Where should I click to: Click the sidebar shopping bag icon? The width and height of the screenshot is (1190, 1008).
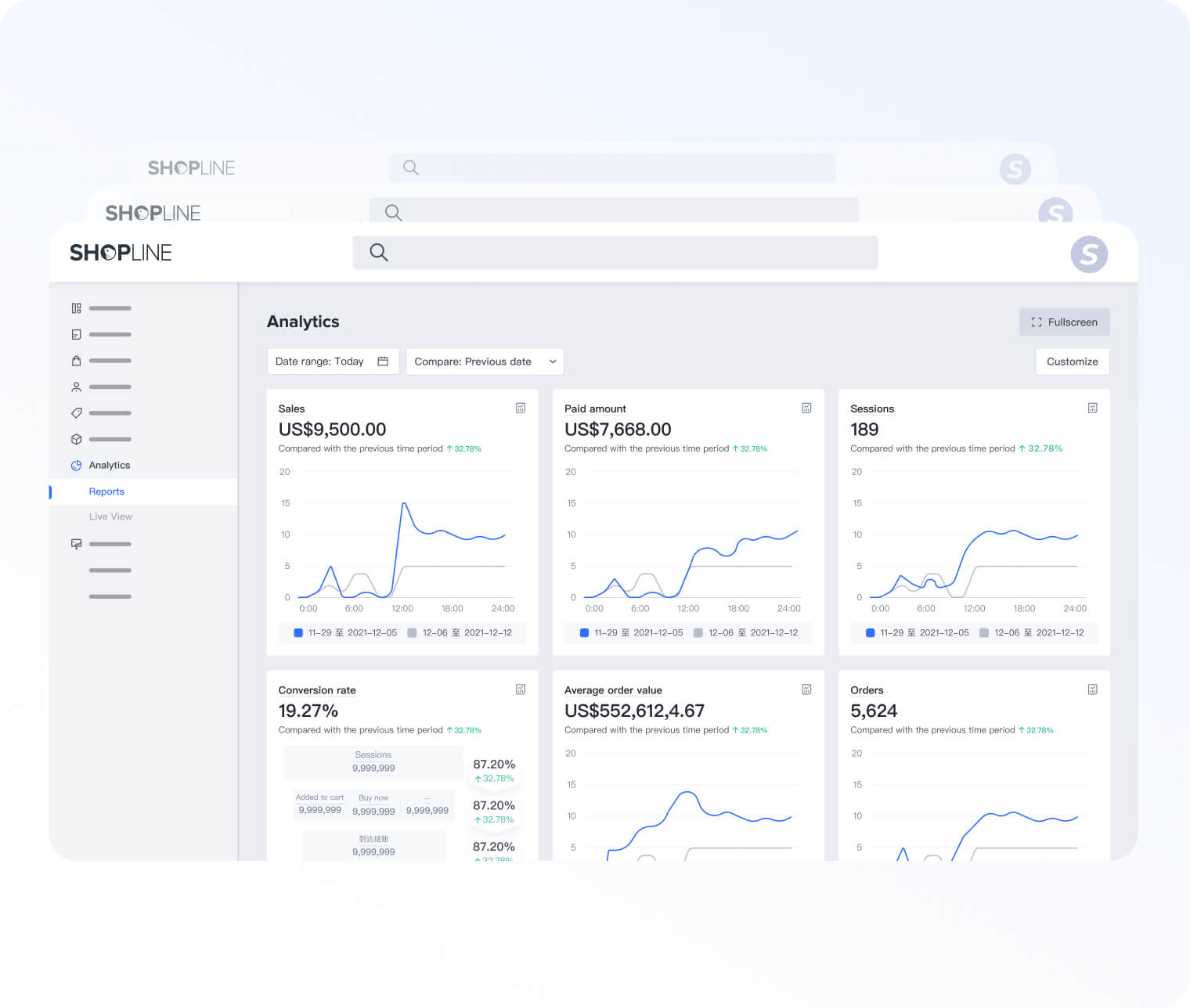(x=76, y=361)
